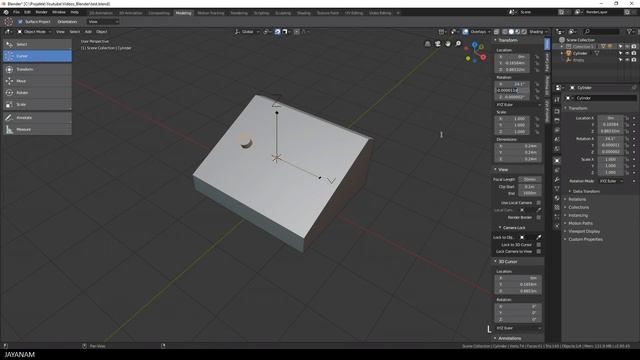The width and height of the screenshot is (640, 360).
Task: Open the viewport Add menu
Action: (88, 32)
